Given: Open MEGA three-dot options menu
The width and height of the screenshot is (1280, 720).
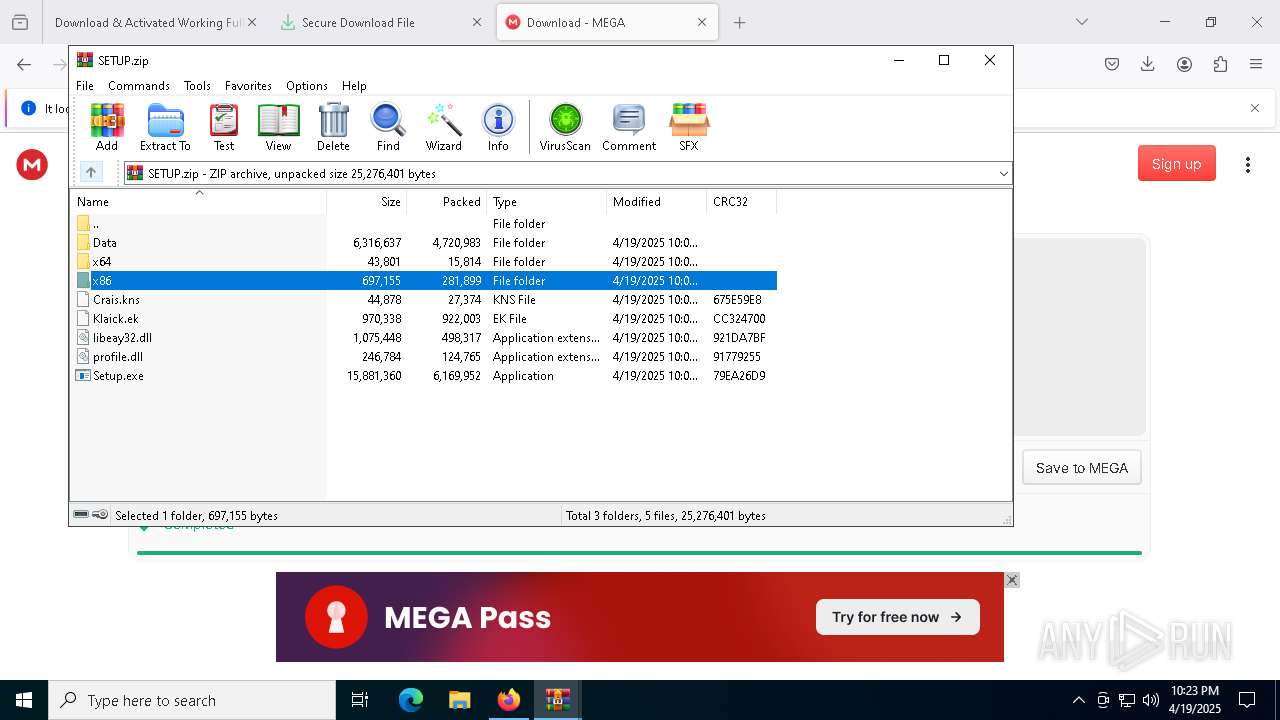Looking at the screenshot, I should coord(1247,165).
